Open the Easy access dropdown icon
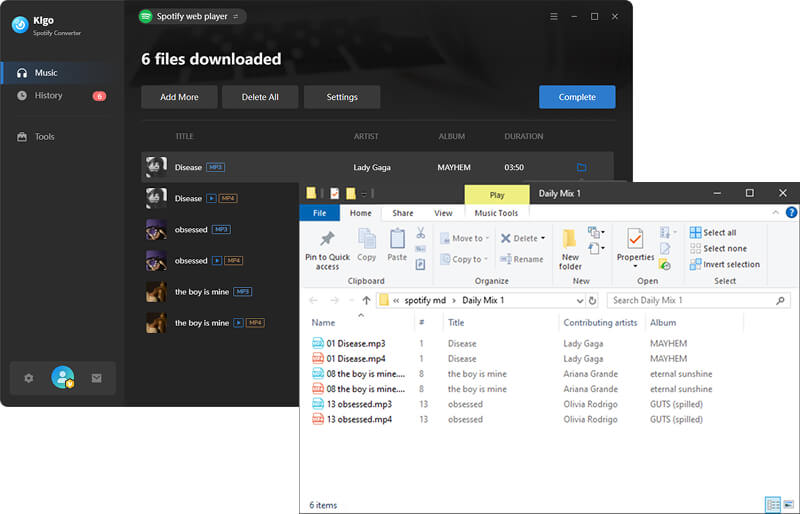Screen dimensions: 800x514 tap(596, 249)
